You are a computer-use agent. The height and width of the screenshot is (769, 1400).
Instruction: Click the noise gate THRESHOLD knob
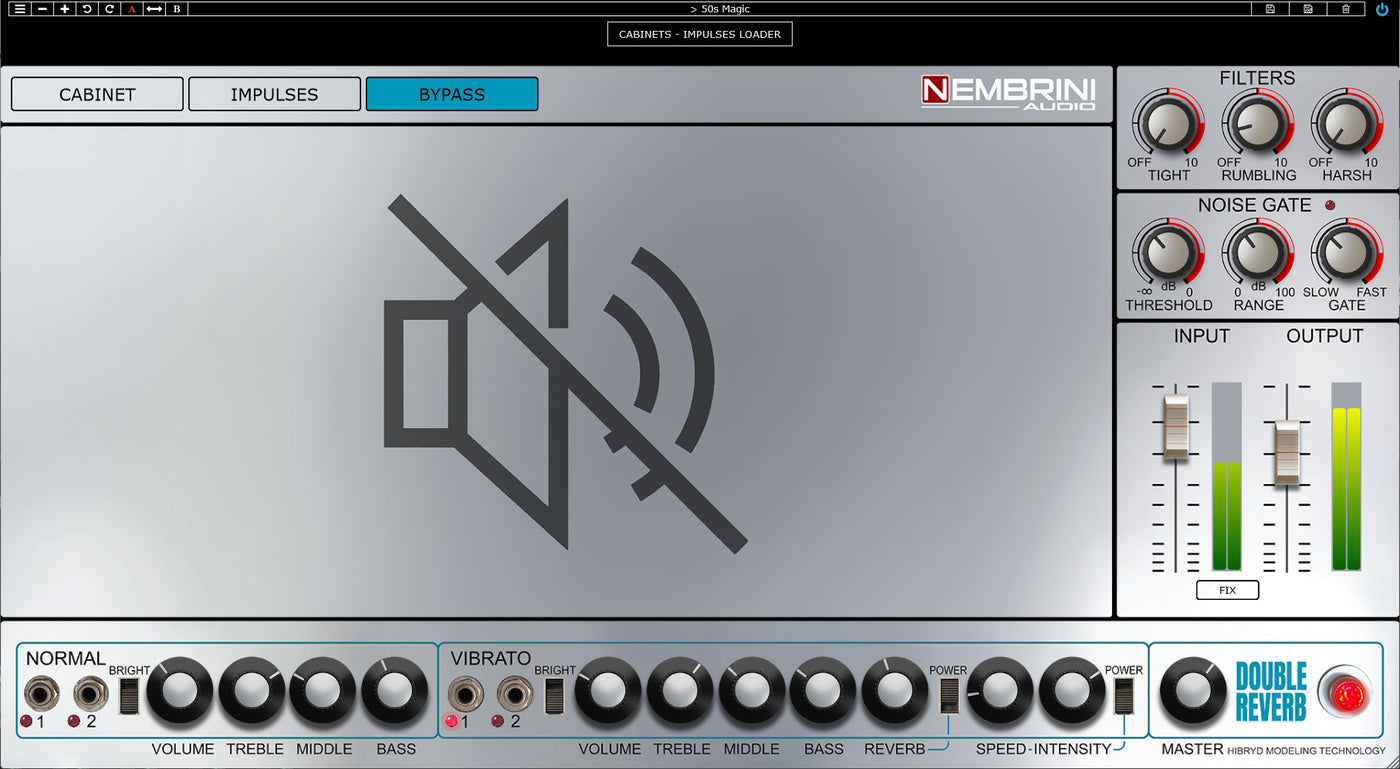coord(1168,254)
